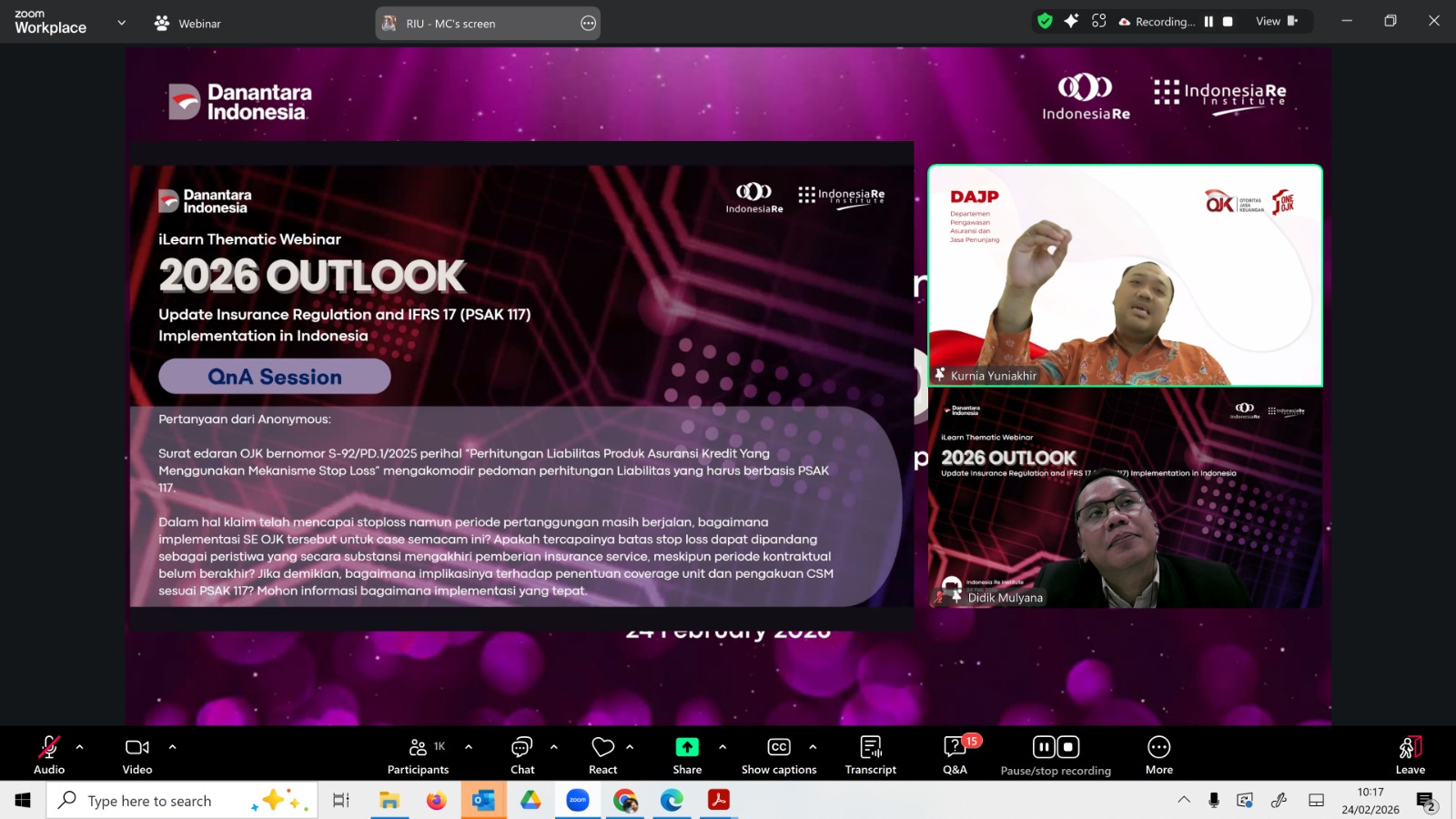Open the Q&A panel
This screenshot has width=1456, height=819.
[x=955, y=755]
